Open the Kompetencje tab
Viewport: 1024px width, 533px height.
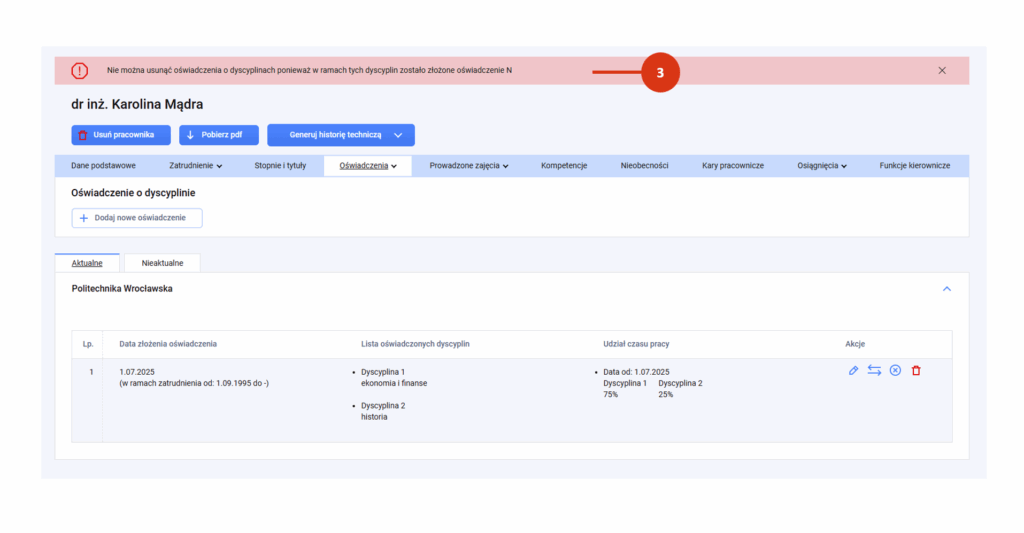click(564, 165)
